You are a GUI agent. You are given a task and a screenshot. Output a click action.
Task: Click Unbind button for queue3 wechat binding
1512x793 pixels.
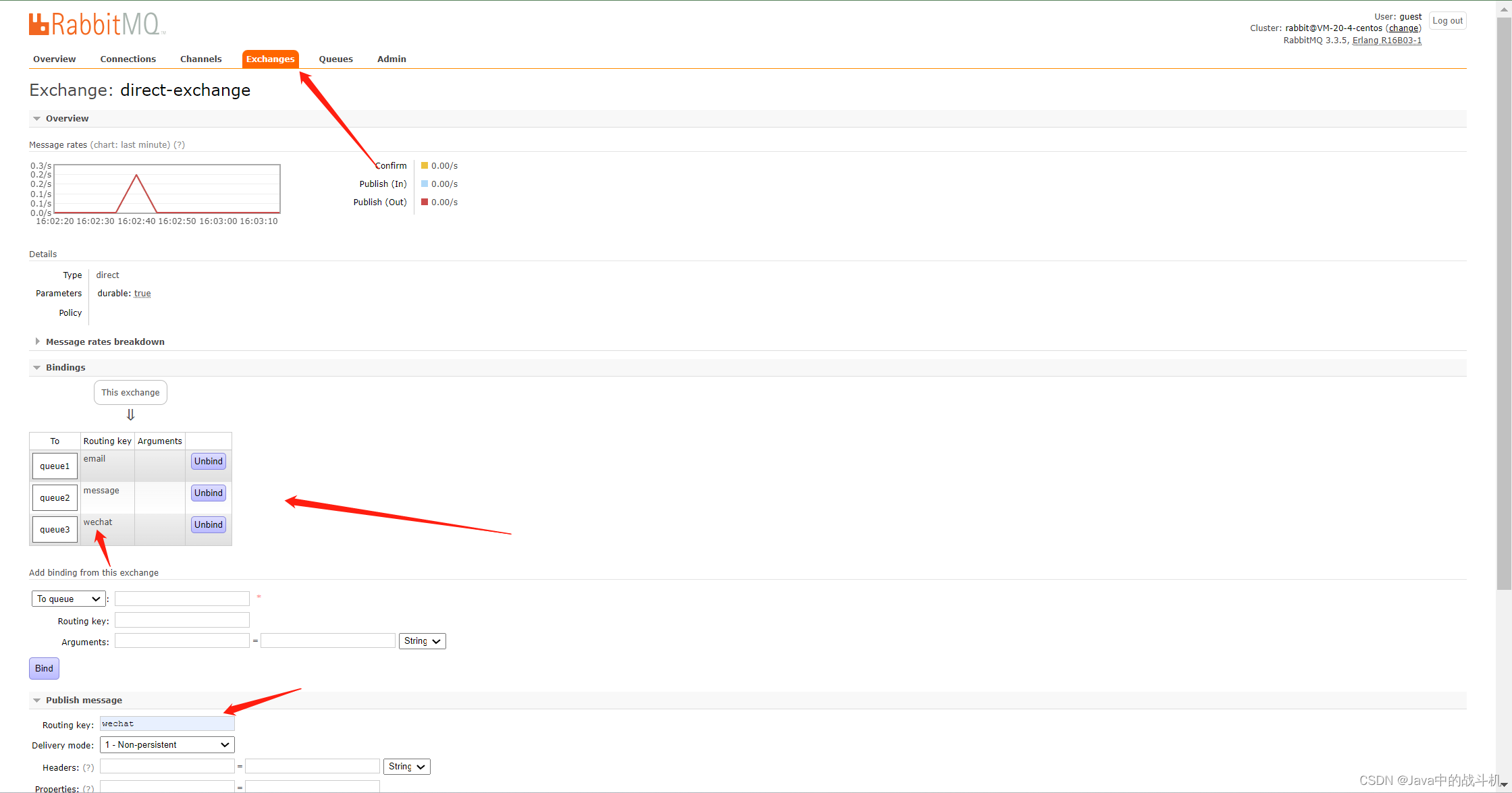[207, 524]
